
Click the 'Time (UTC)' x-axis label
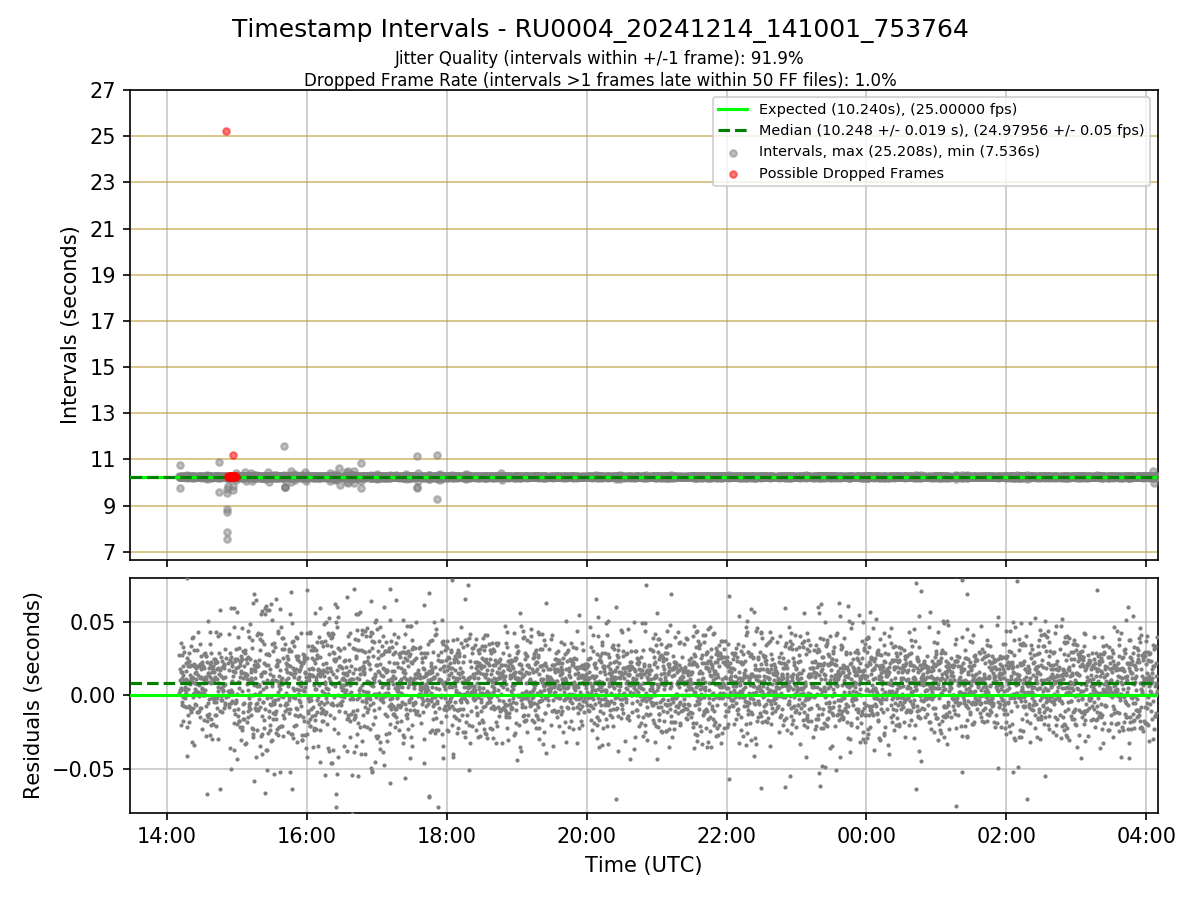click(643, 865)
